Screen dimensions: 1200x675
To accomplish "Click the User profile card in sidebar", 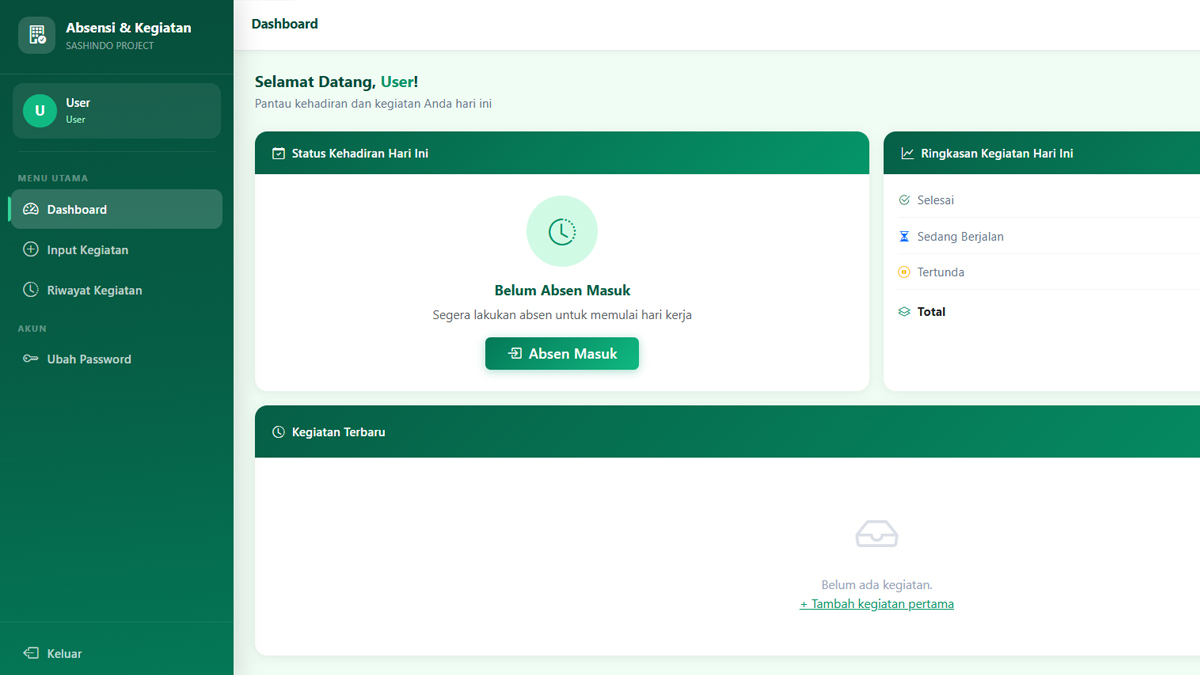I will click(117, 110).
